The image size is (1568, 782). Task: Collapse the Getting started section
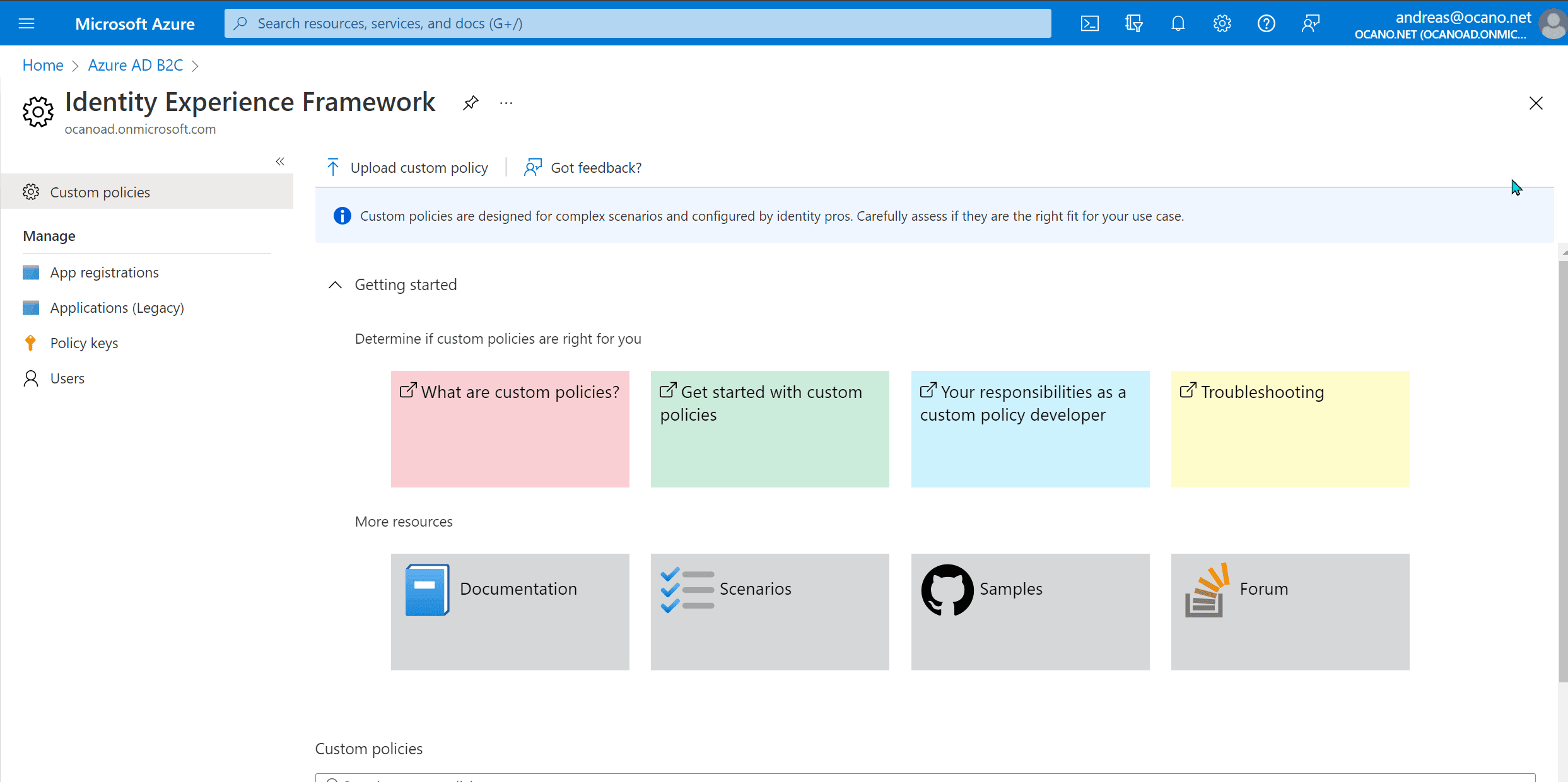pos(336,285)
